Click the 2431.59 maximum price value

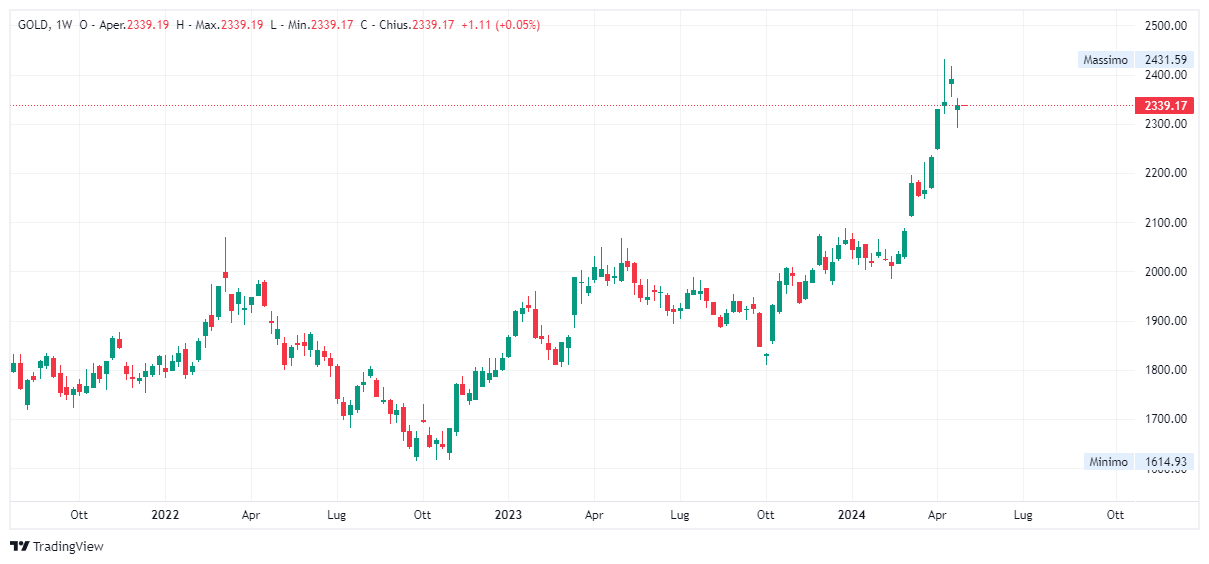coord(1165,60)
